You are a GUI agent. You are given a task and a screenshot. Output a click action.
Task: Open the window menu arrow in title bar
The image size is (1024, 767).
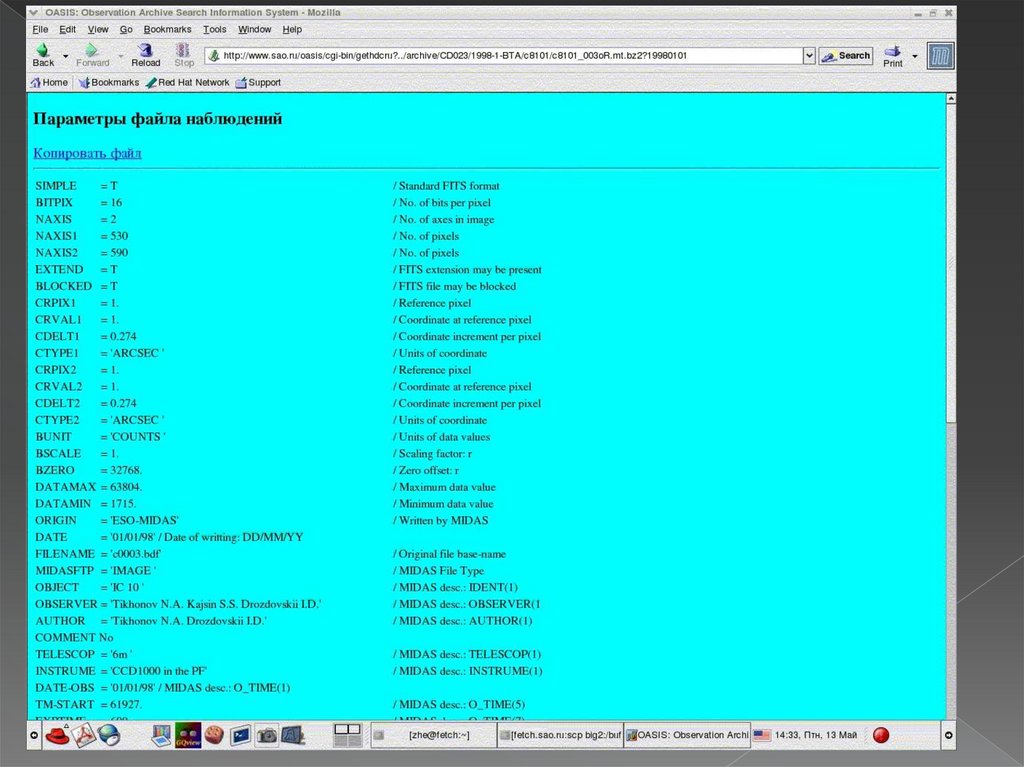click(x=33, y=12)
